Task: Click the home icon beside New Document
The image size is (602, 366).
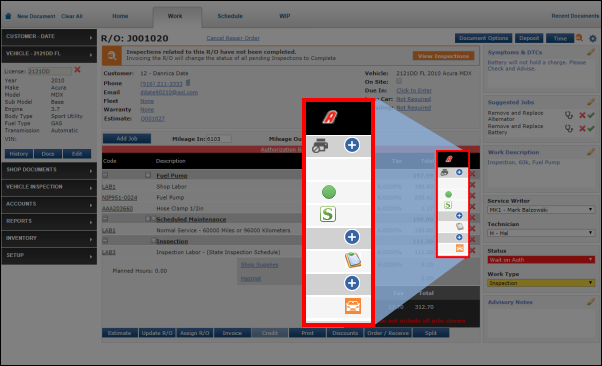Action: [x=8, y=16]
